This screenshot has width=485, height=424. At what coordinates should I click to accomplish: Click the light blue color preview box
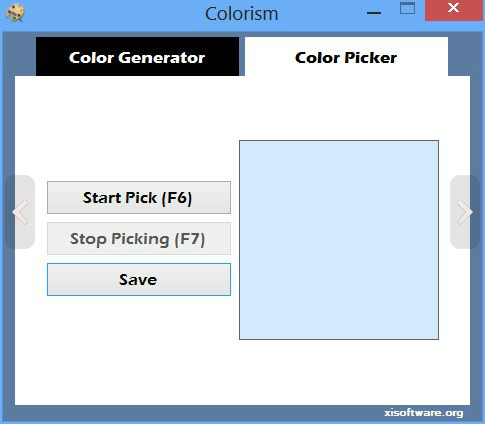[339, 240]
